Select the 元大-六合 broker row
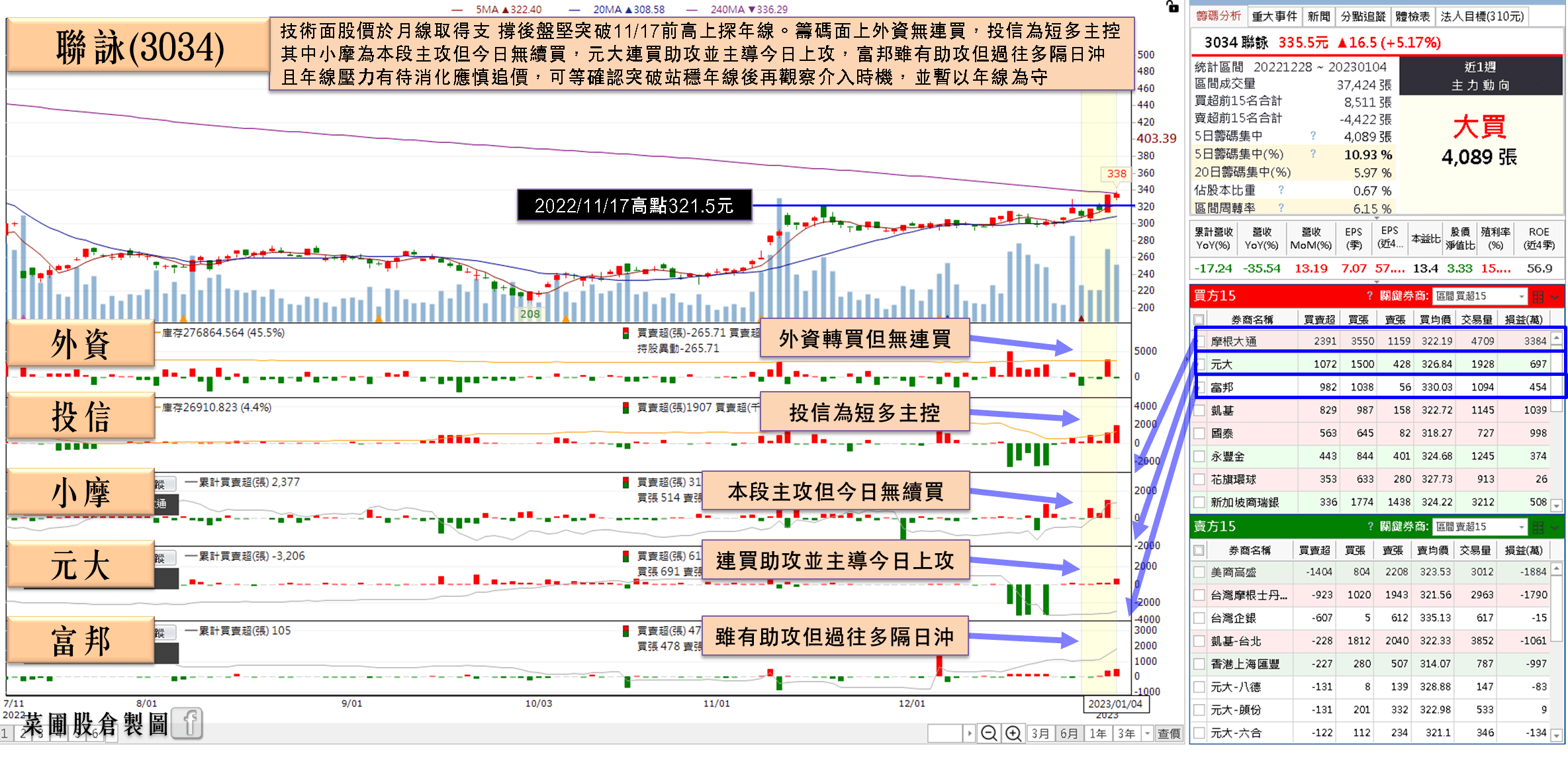Image resolution: width=1568 pixels, height=759 pixels. (1371, 733)
